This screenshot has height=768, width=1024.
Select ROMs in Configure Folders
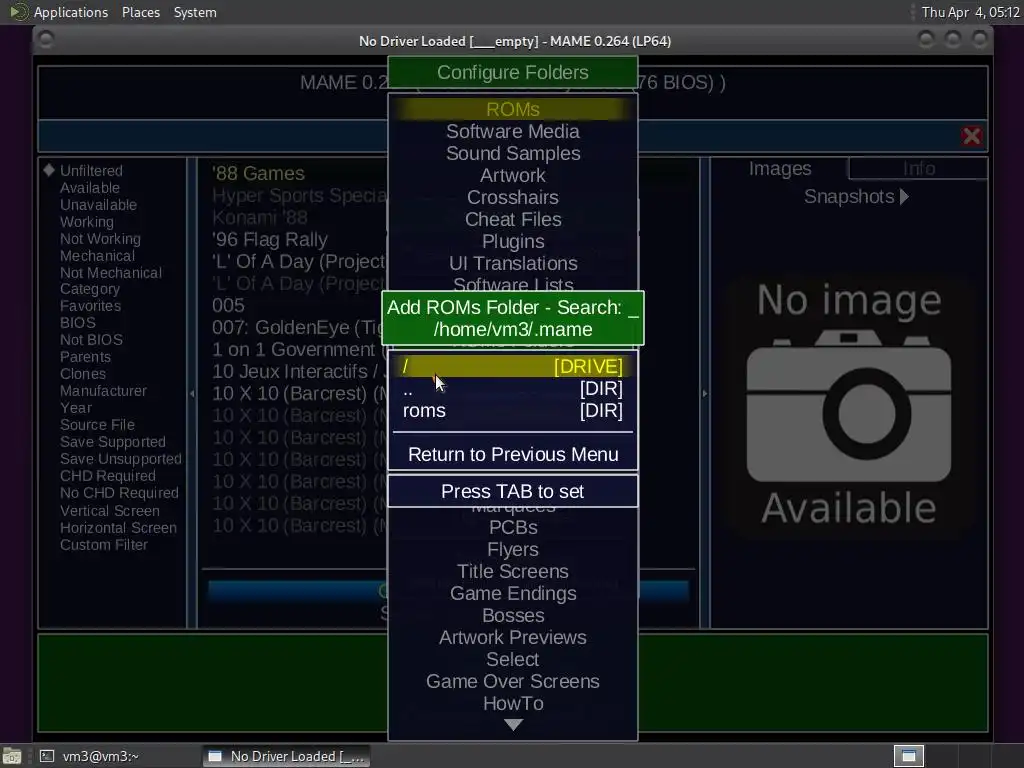click(x=513, y=109)
